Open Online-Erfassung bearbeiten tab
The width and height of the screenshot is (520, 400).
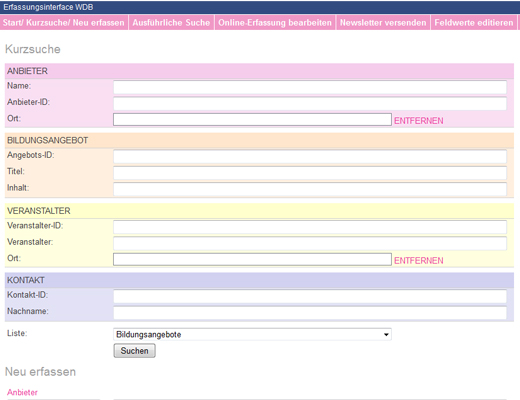pos(275,23)
